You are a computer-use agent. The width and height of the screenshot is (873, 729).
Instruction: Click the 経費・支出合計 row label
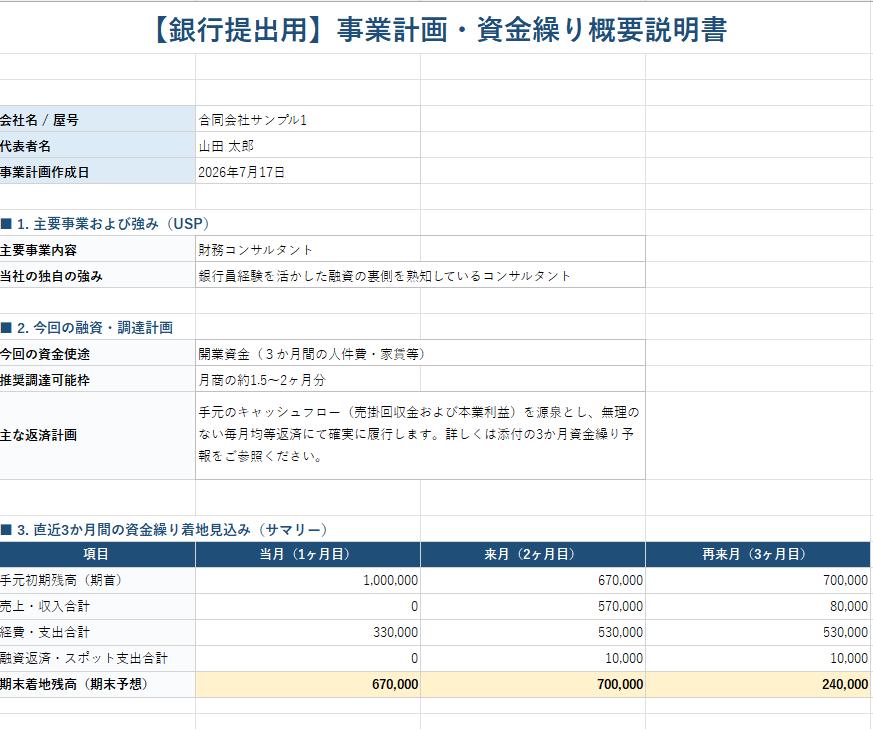(97, 632)
